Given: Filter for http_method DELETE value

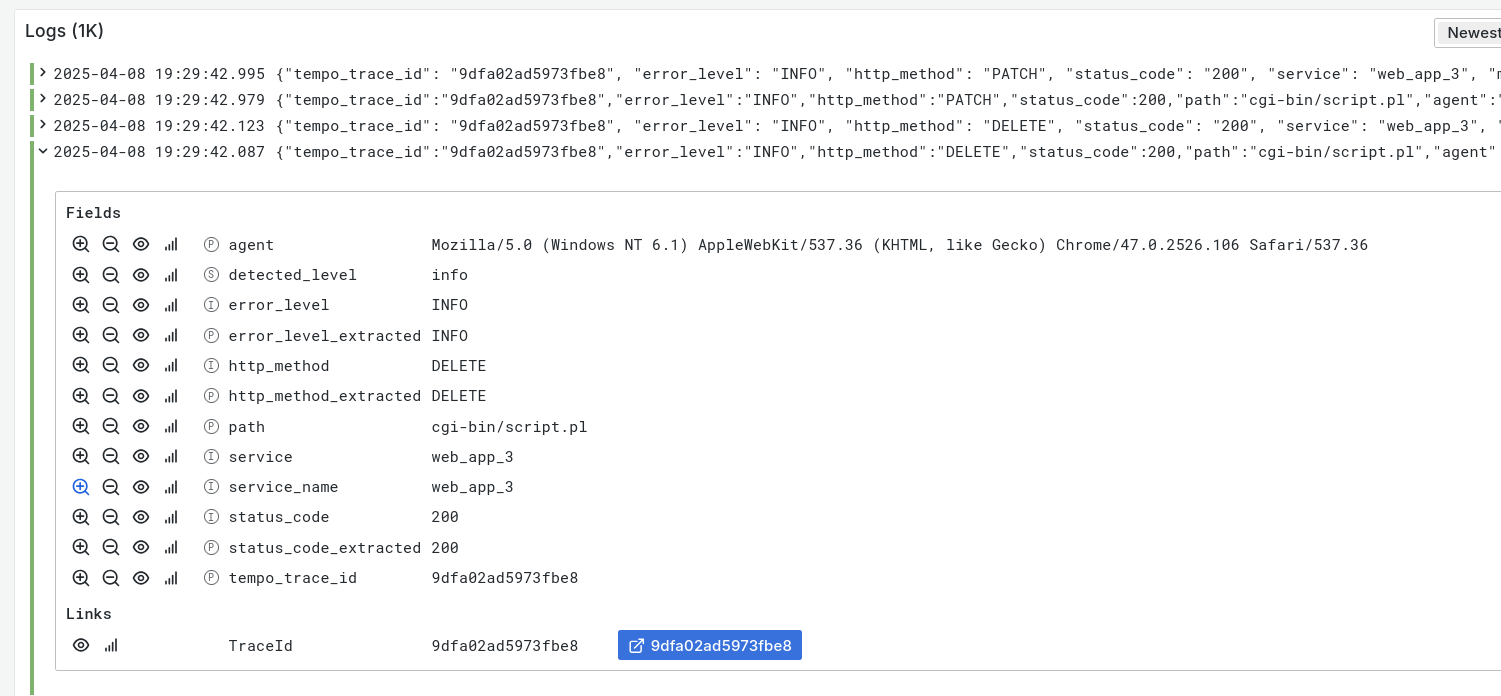Looking at the screenshot, I should click(x=81, y=365).
